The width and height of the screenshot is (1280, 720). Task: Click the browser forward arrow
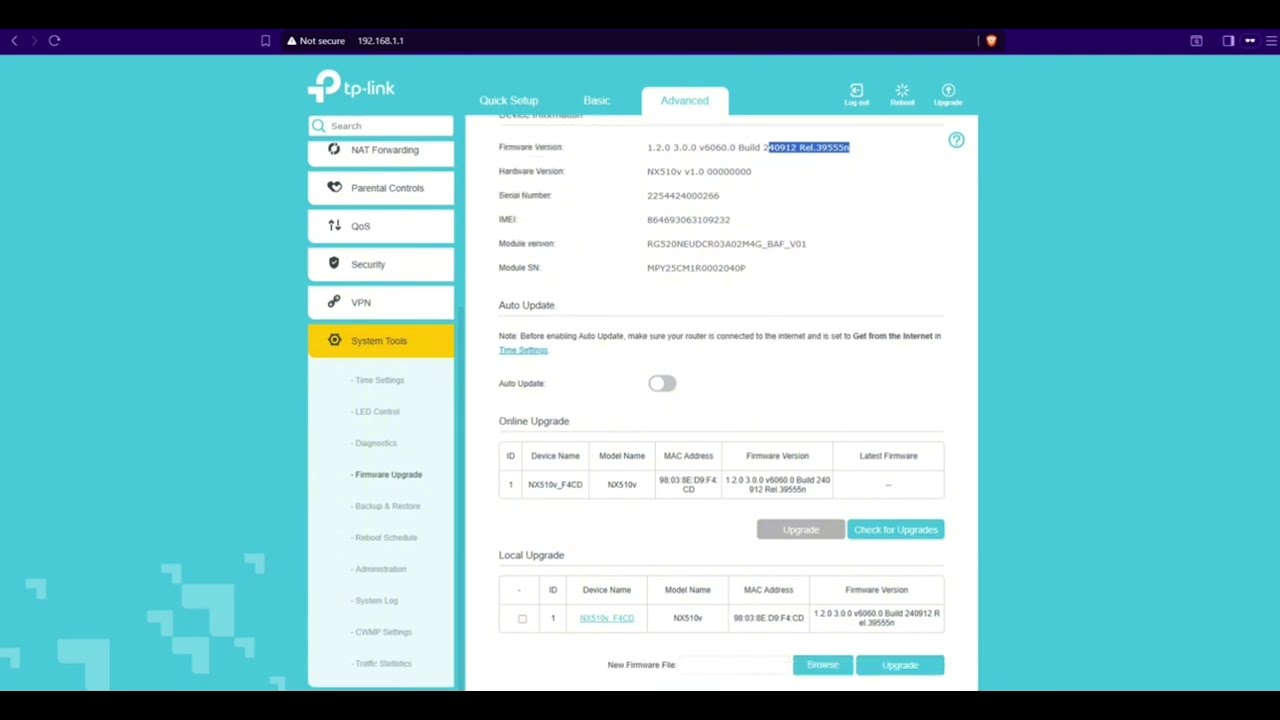click(34, 41)
